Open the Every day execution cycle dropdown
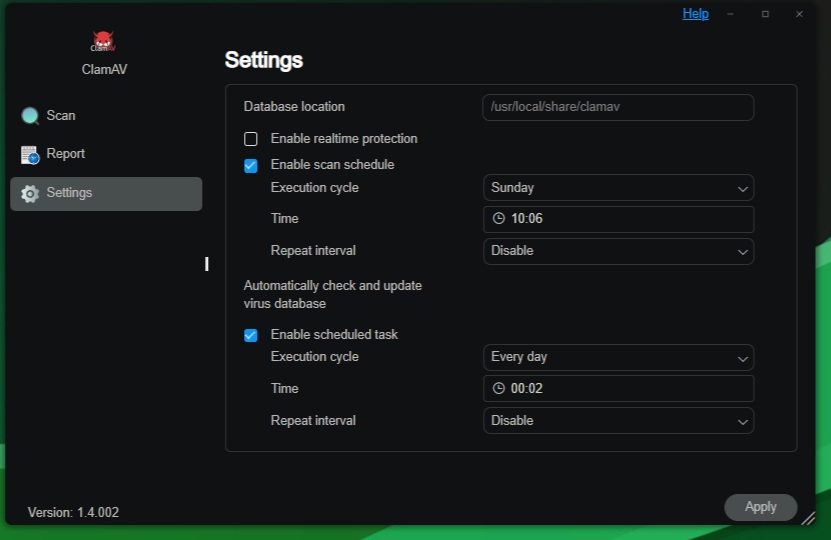This screenshot has height=540, width=831. pyautogui.click(x=618, y=357)
